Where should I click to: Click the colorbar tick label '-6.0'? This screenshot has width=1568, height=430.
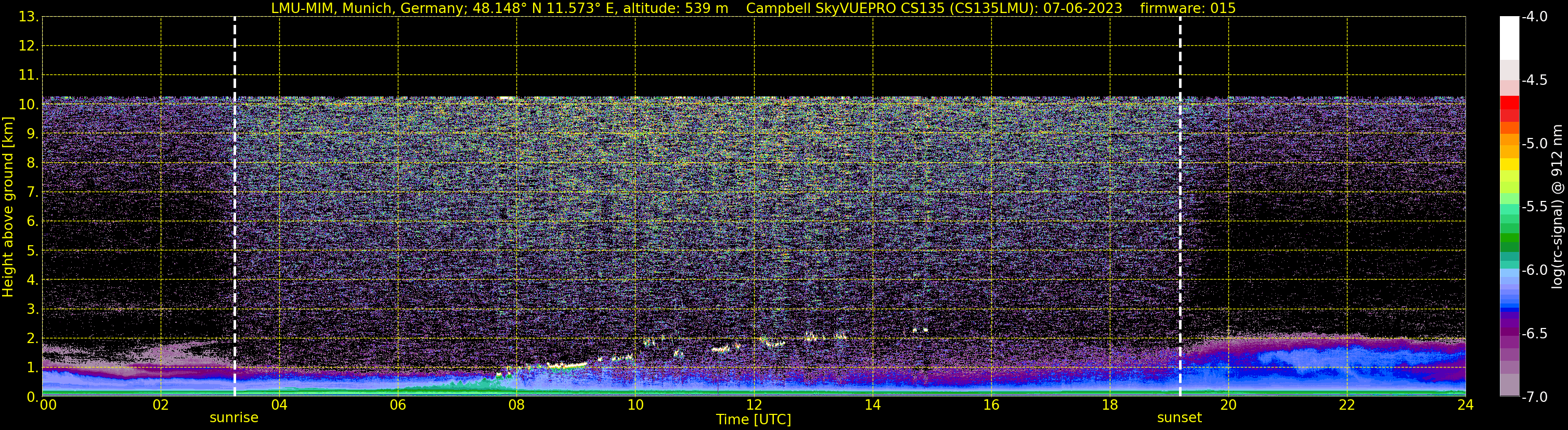click(1535, 270)
